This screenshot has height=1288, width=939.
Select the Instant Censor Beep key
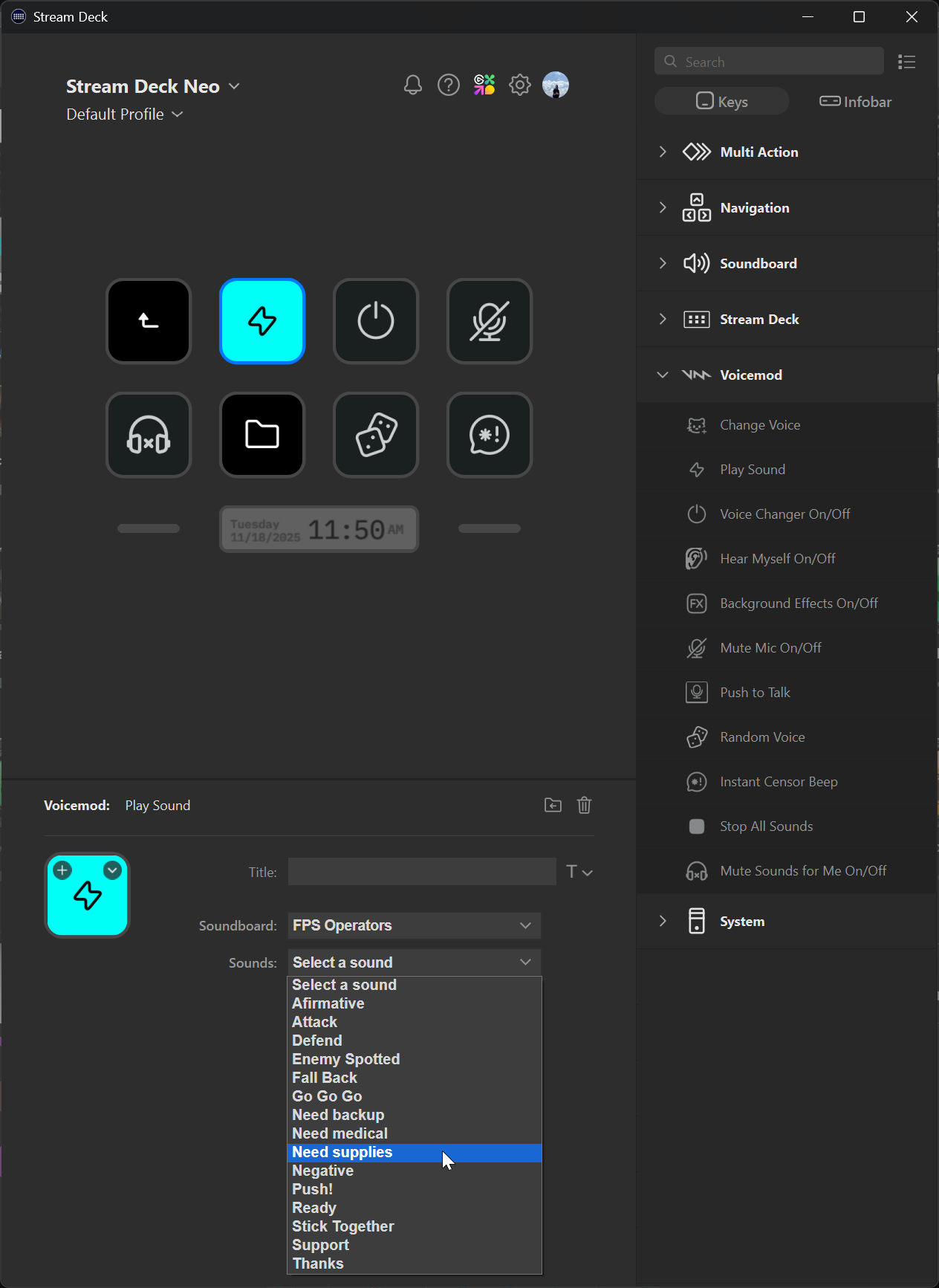click(490, 435)
